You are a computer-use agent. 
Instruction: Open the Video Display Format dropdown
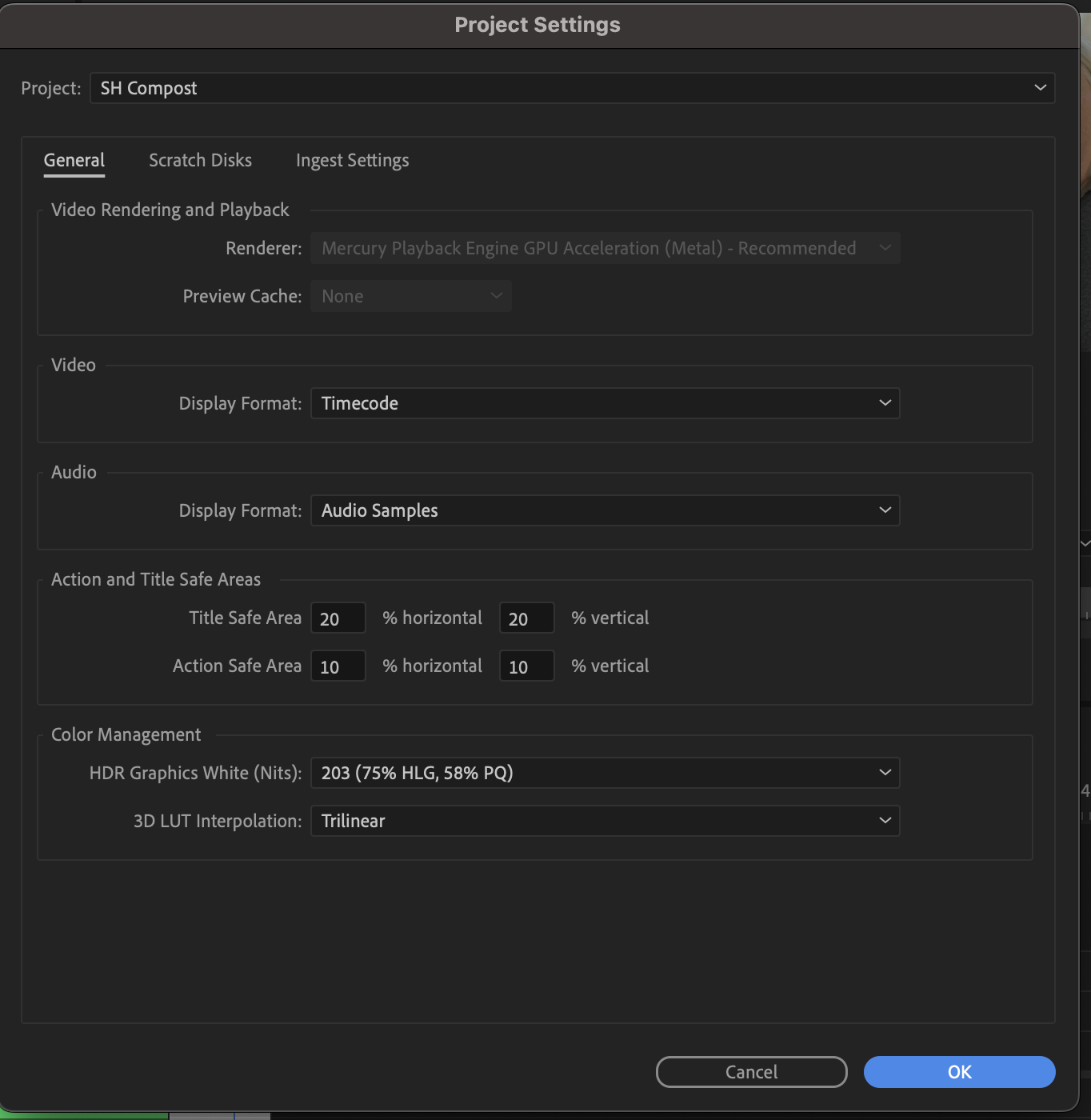click(x=605, y=403)
